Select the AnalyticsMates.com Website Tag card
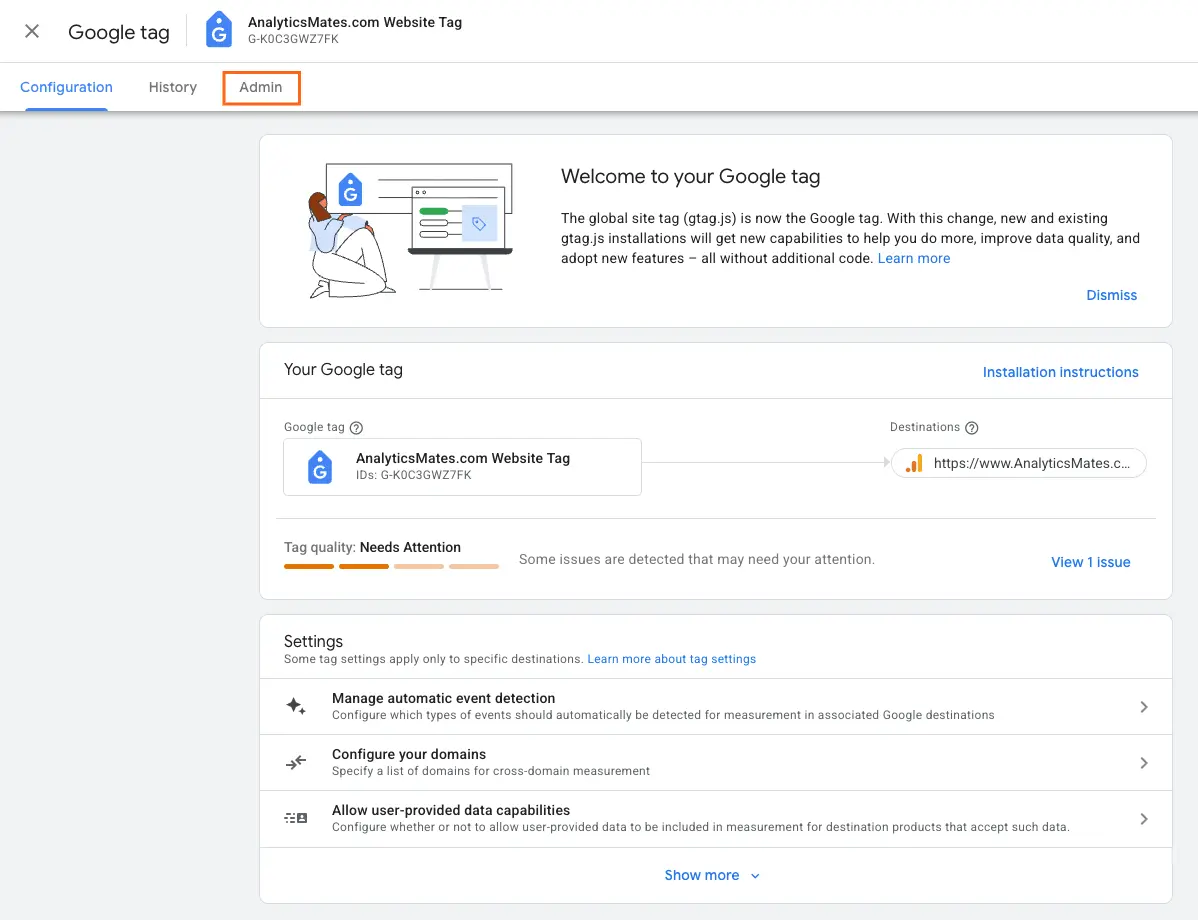 pos(462,467)
